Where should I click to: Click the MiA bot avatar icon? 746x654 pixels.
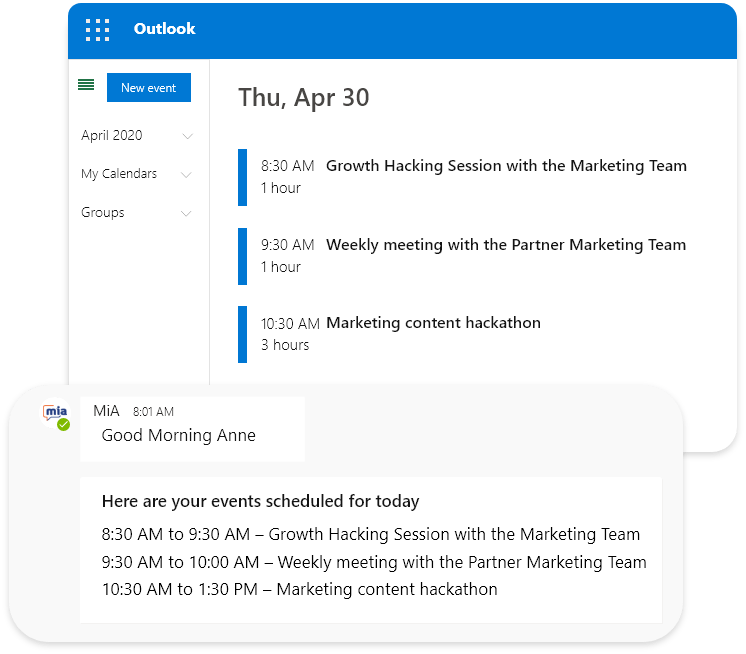tap(55, 412)
